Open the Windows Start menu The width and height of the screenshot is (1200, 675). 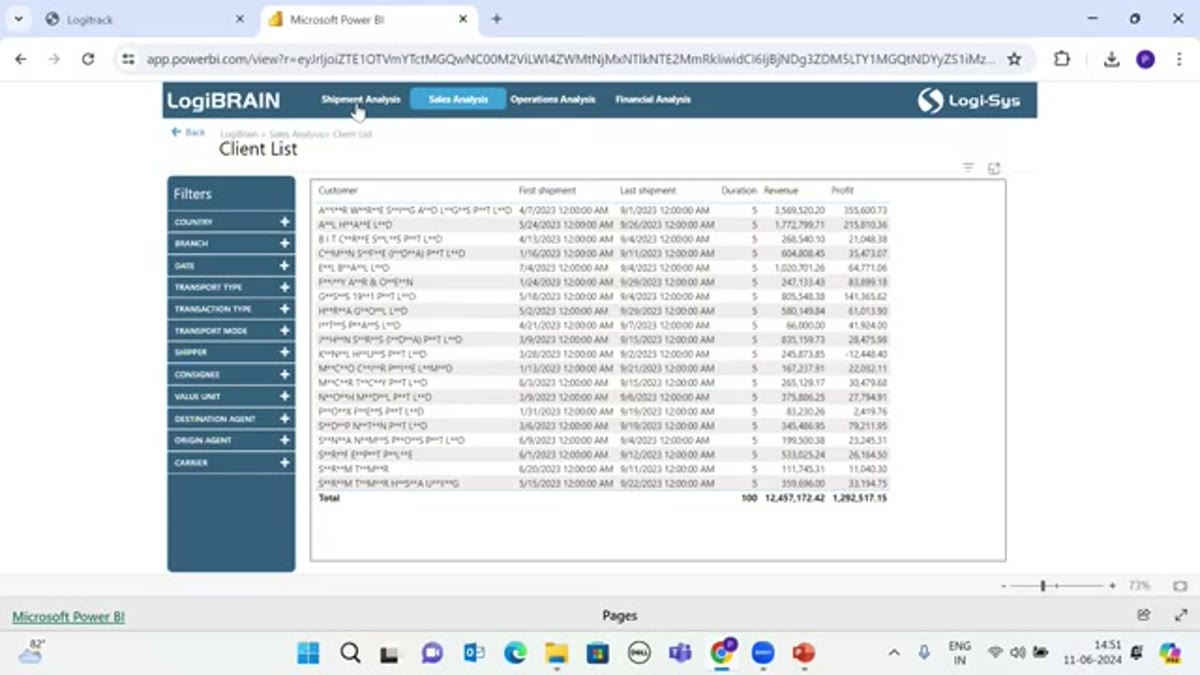click(x=308, y=653)
